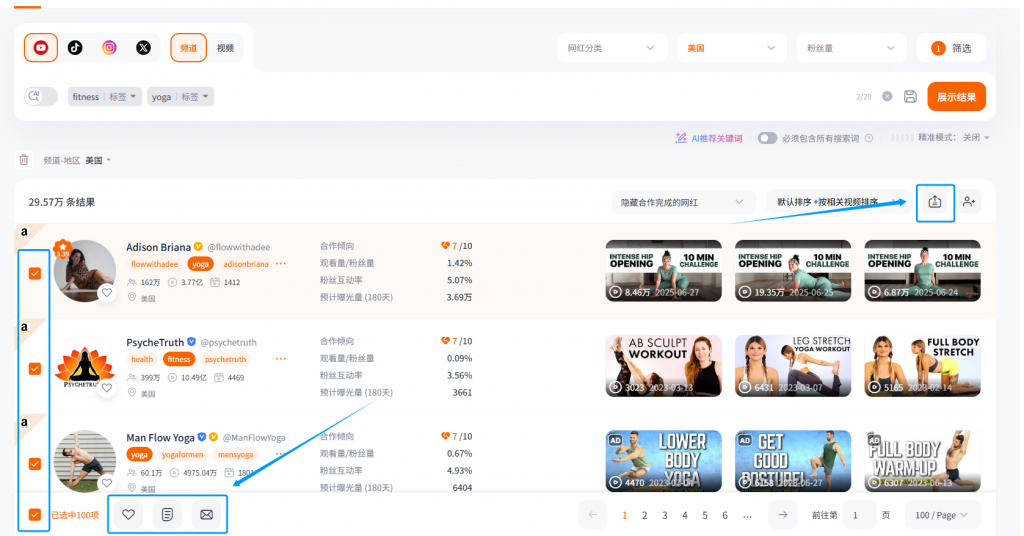The height and width of the screenshot is (536, 1024).
Task: Click more tags dots for Adison Briana
Action: coord(281,264)
